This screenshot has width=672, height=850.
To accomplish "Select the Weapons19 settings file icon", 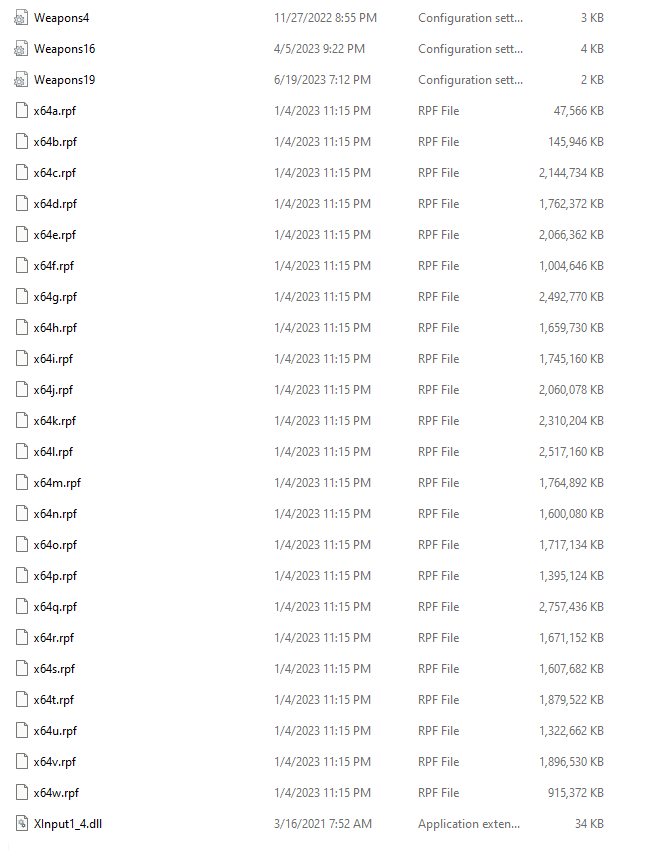I will (21, 80).
